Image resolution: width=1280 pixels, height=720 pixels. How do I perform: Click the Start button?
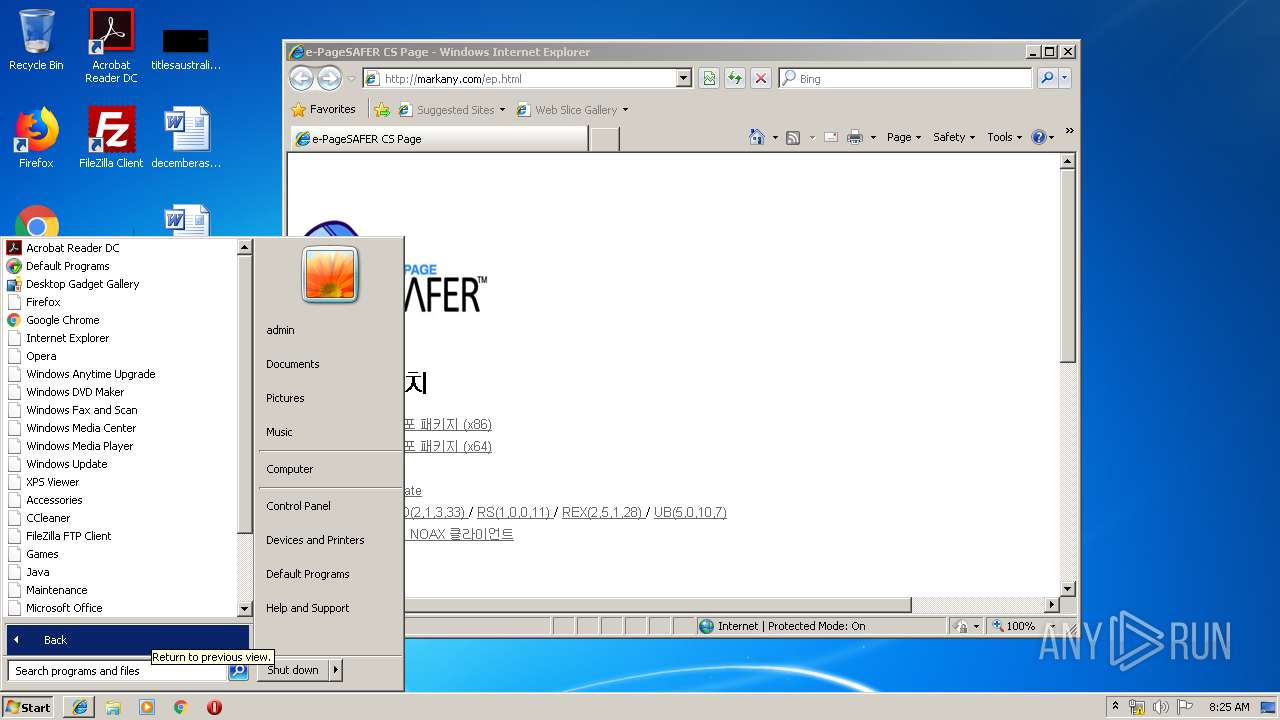28,707
